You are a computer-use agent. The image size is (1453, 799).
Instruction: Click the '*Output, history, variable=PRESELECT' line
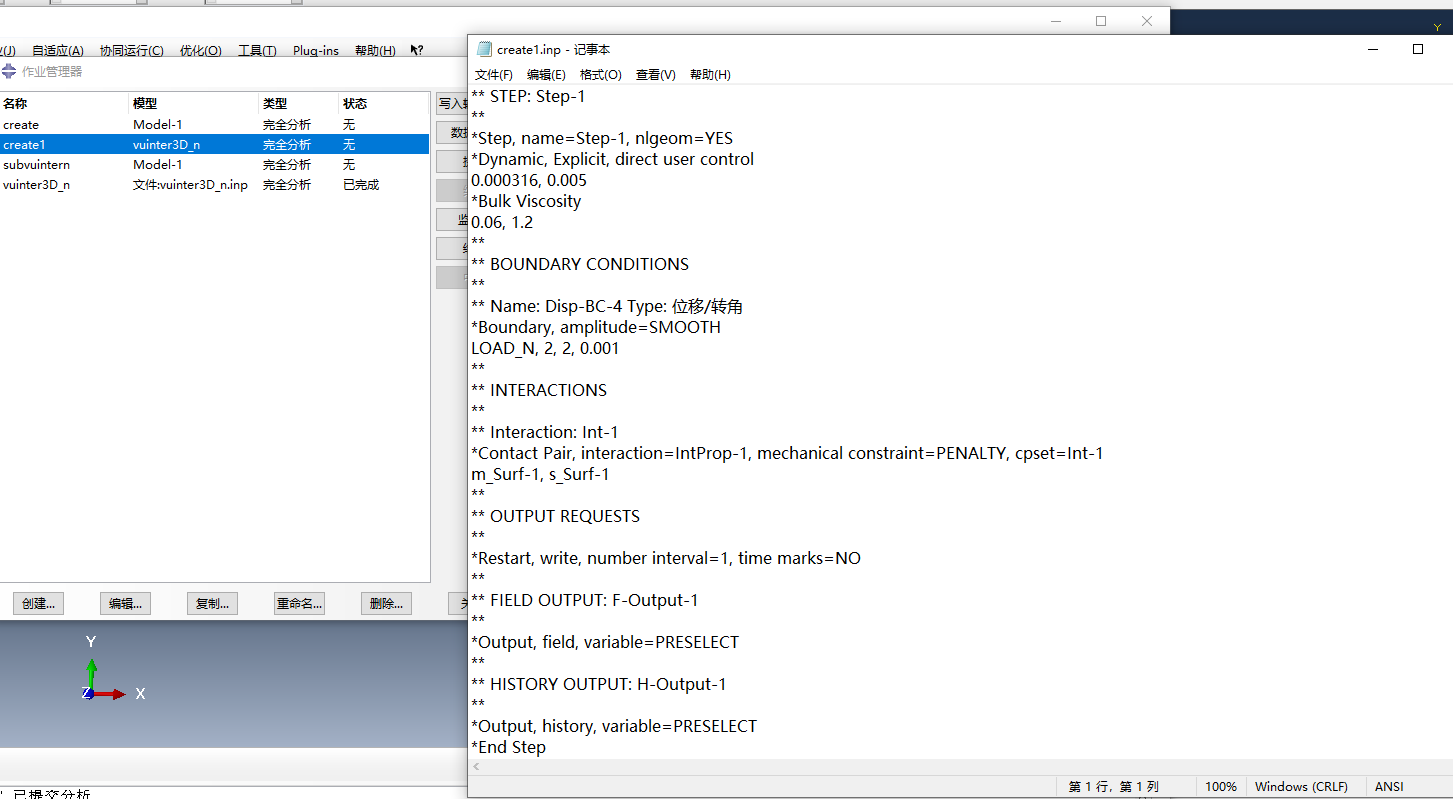click(x=614, y=726)
